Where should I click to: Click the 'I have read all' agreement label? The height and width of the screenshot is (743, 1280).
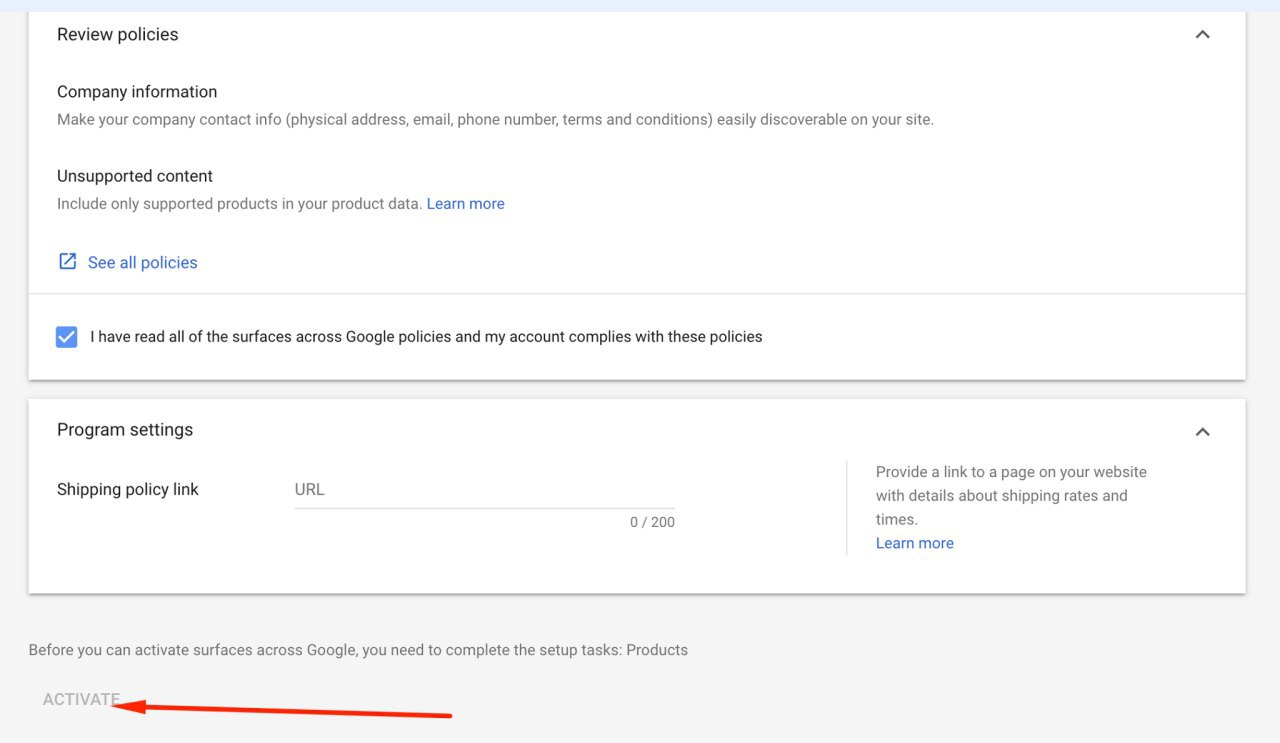click(x=426, y=337)
